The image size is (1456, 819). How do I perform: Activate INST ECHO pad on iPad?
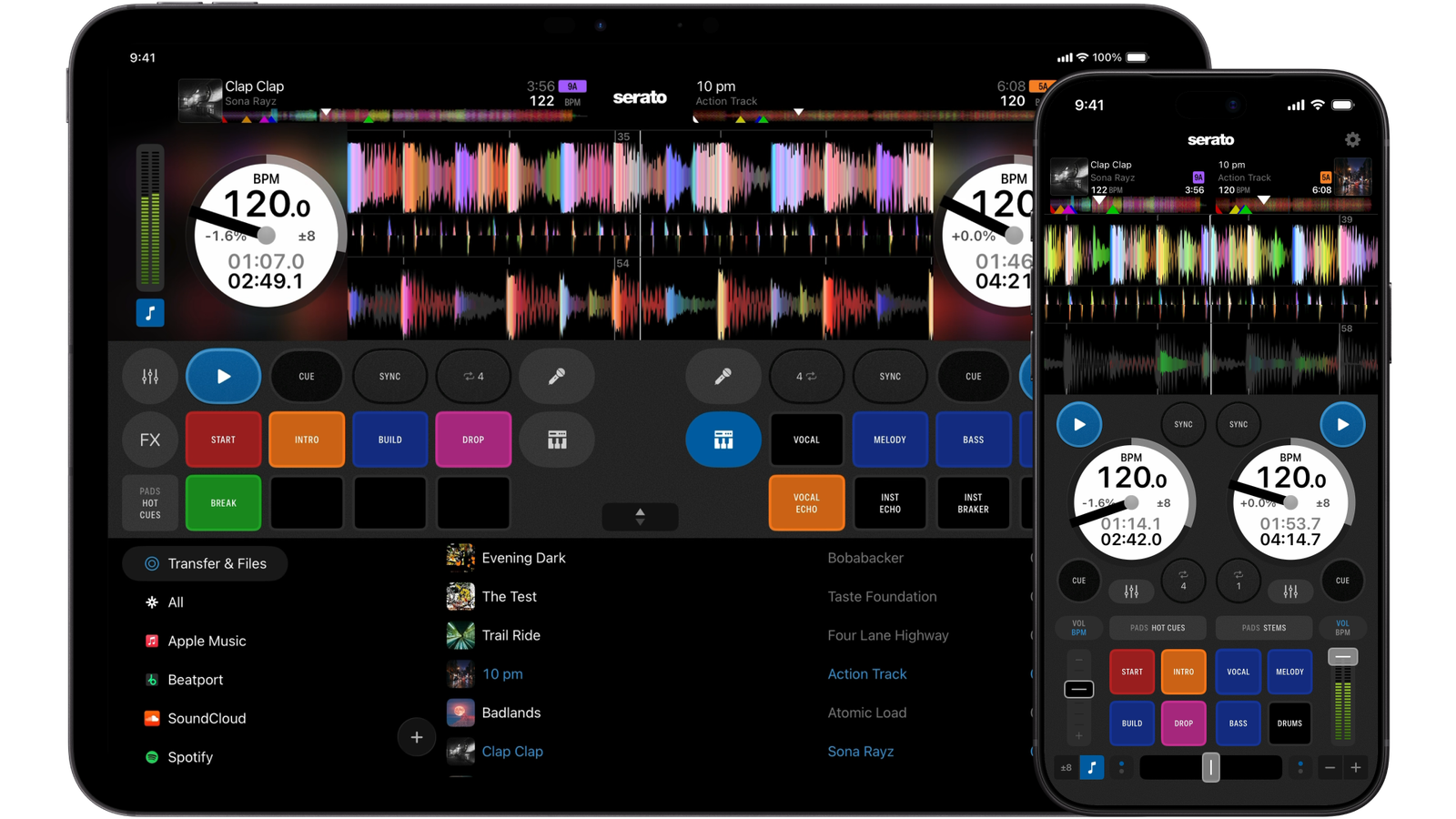pos(890,502)
